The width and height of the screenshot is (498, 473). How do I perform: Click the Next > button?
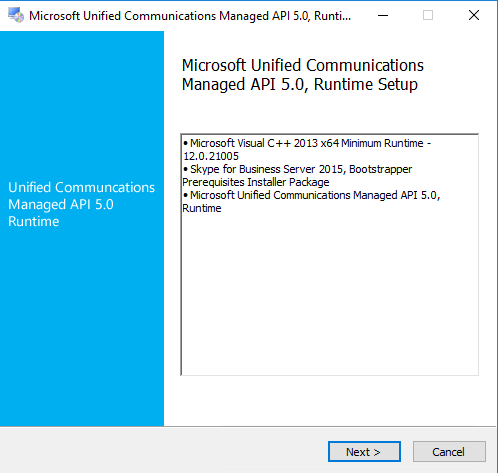click(364, 452)
